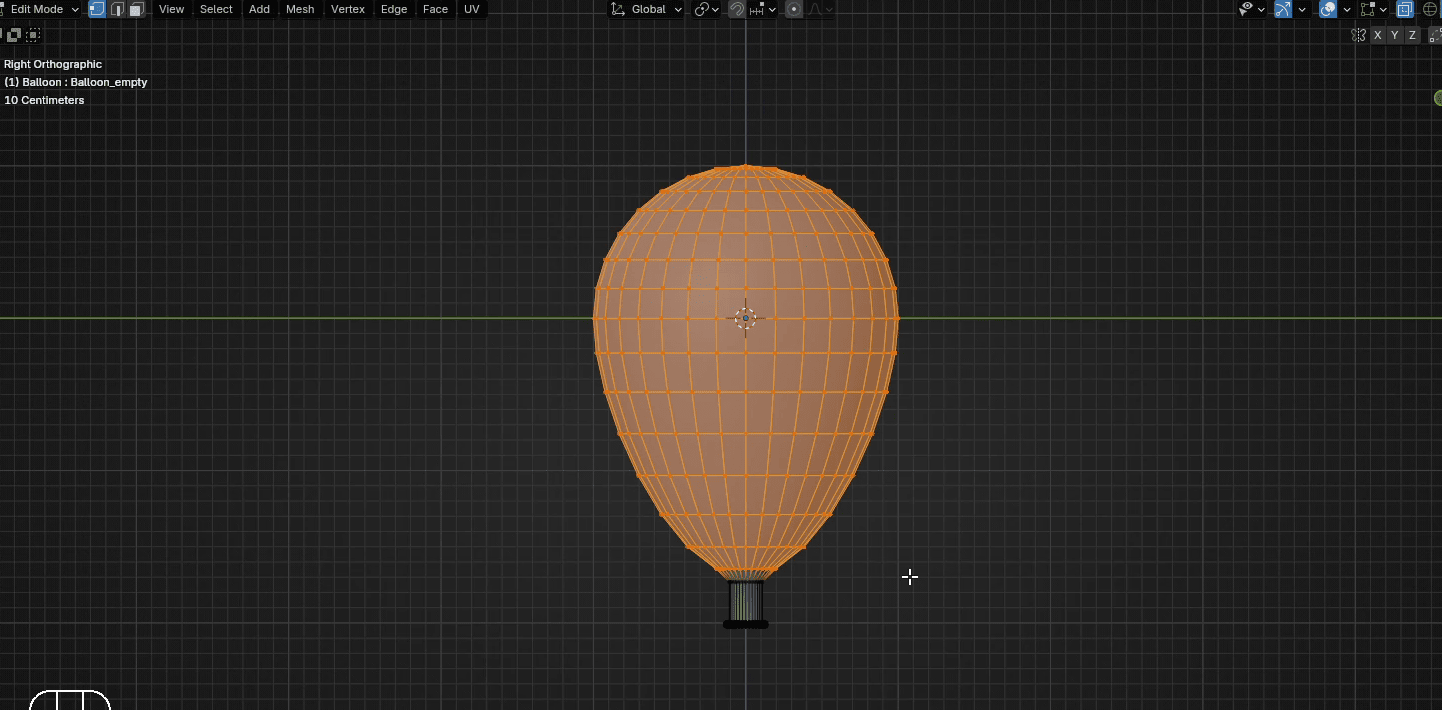Enable Z axis mirror
This screenshot has width=1442, height=710.
pyautogui.click(x=1412, y=35)
